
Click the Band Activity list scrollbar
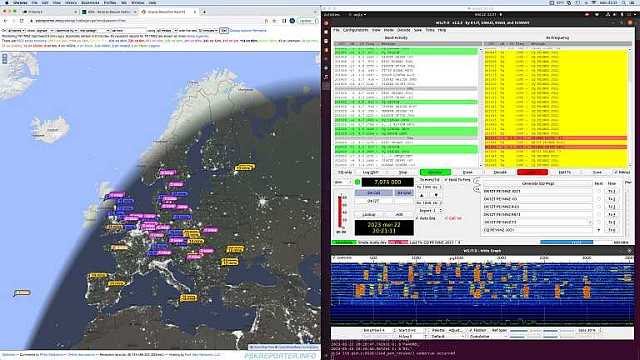point(480,107)
